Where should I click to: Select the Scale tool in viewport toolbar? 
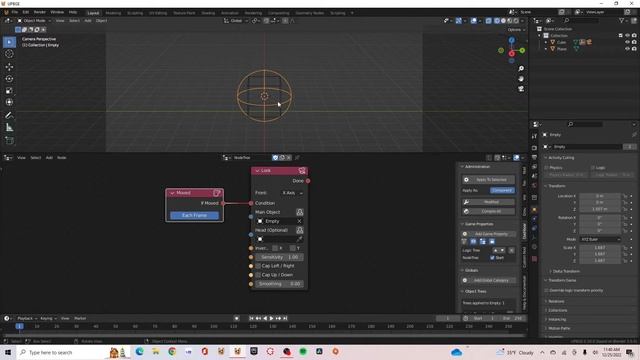[x=9, y=91]
